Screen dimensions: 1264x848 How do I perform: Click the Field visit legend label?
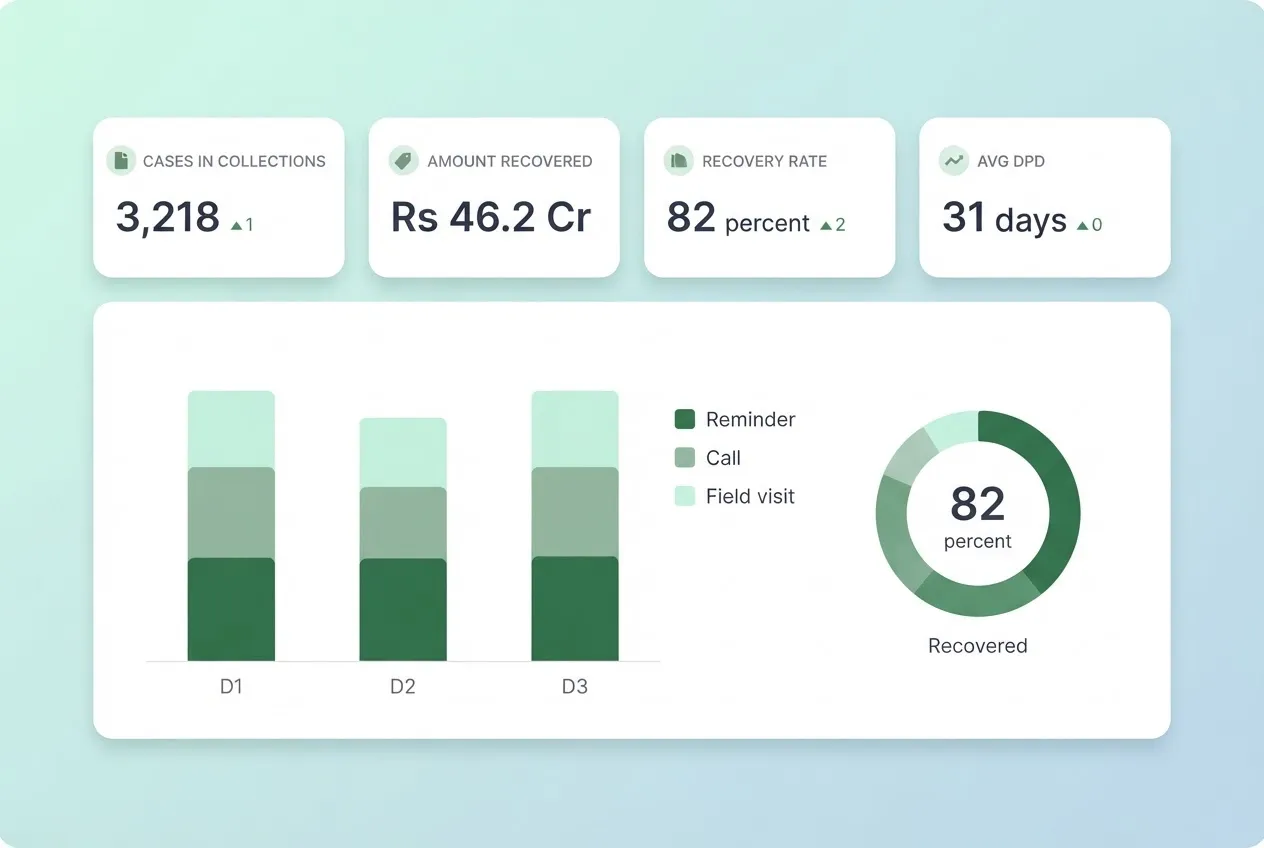tap(750, 496)
